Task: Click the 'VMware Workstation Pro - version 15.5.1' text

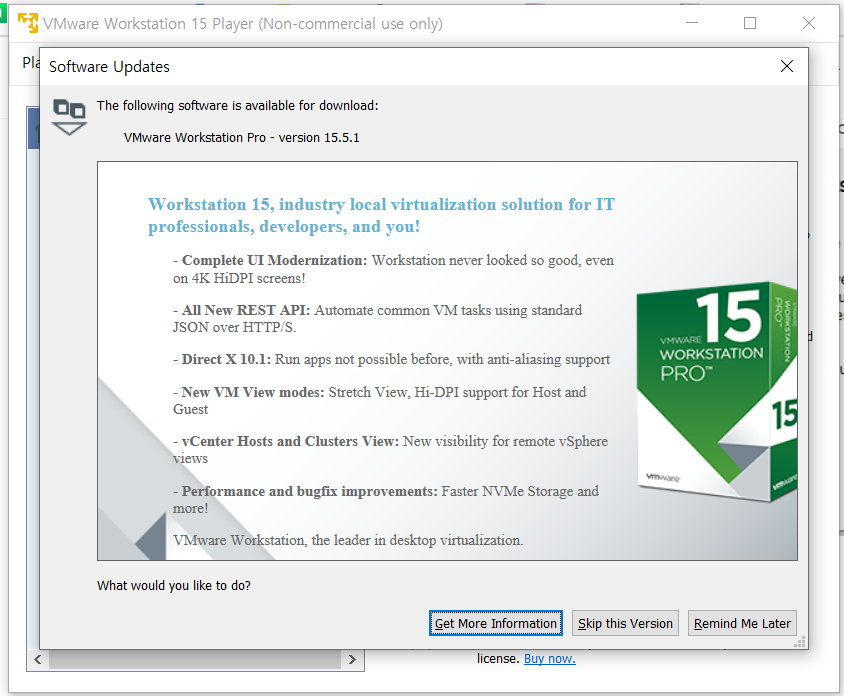Action: pyautogui.click(x=241, y=138)
